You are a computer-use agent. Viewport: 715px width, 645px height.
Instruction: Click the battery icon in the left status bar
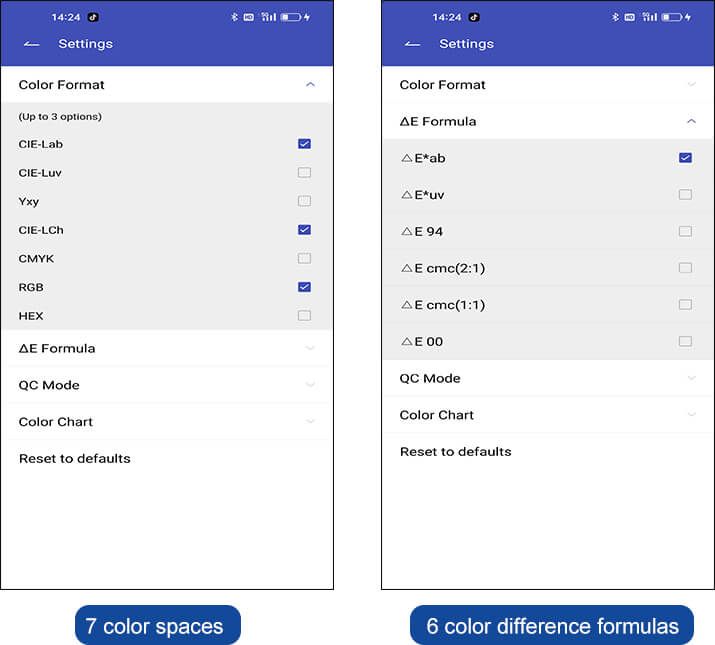tap(290, 17)
